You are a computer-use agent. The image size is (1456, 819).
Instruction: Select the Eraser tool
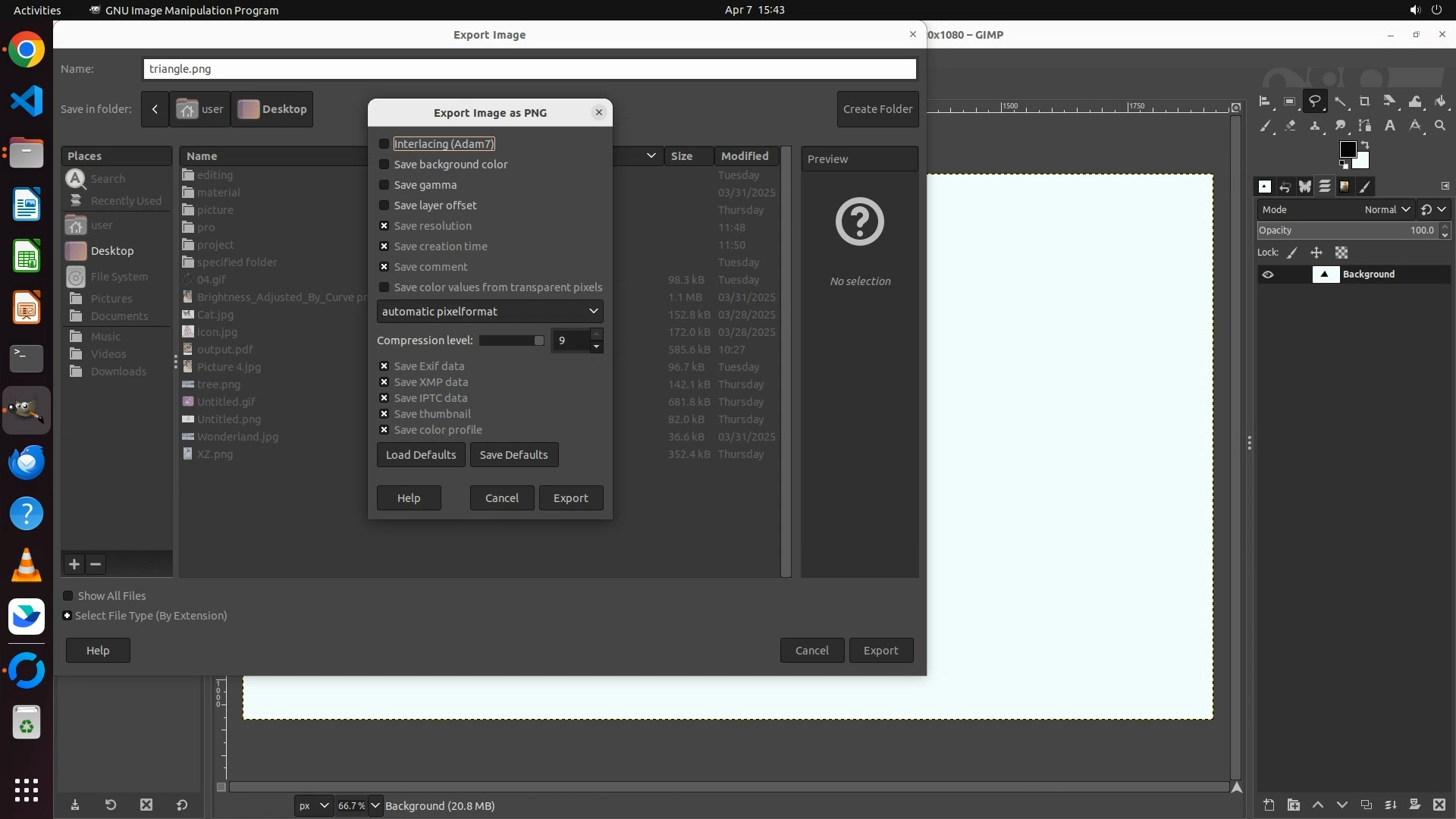(x=1290, y=125)
